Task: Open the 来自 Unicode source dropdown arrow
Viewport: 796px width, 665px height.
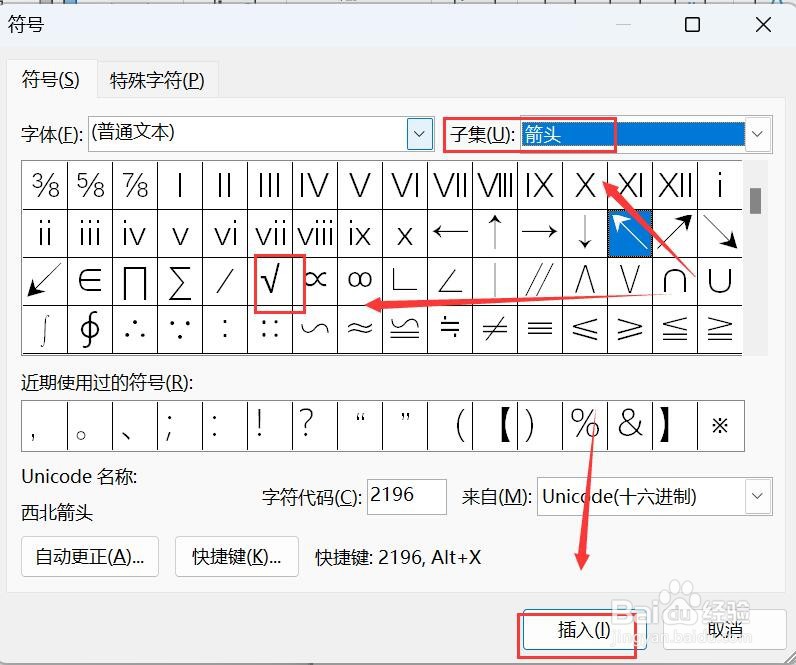Action: [x=757, y=496]
